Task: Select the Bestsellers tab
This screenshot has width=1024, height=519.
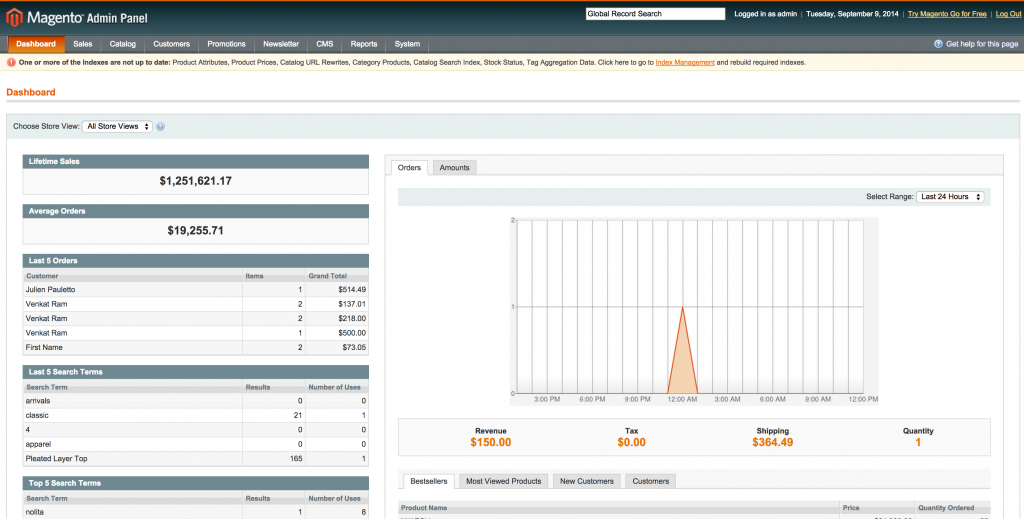Action: [x=429, y=481]
